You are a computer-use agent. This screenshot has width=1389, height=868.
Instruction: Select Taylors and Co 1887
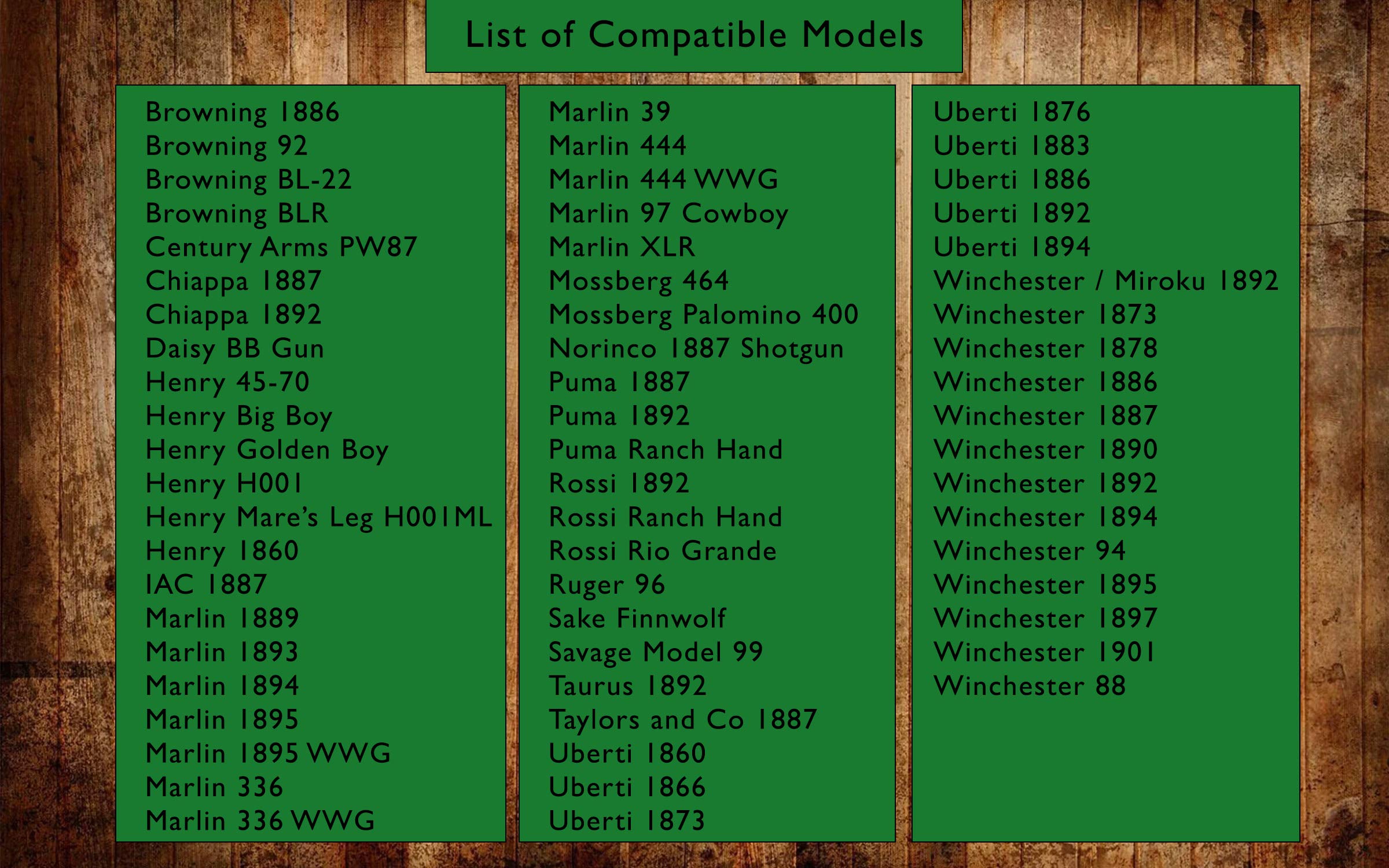pos(682,720)
